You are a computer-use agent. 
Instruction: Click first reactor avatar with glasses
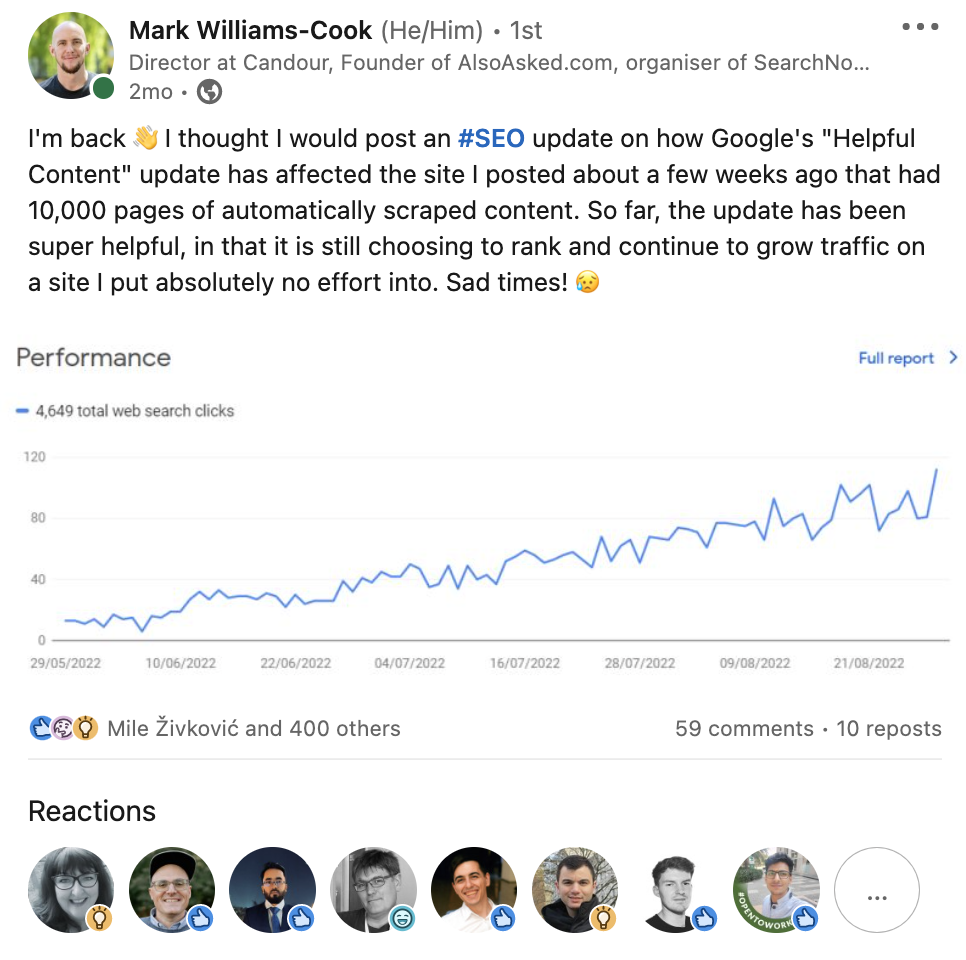(71, 890)
